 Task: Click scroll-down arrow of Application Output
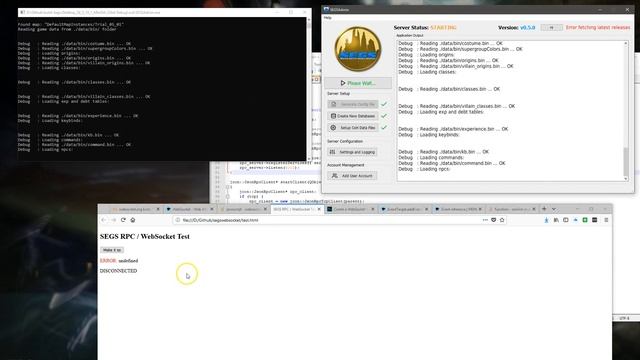tap(626, 178)
